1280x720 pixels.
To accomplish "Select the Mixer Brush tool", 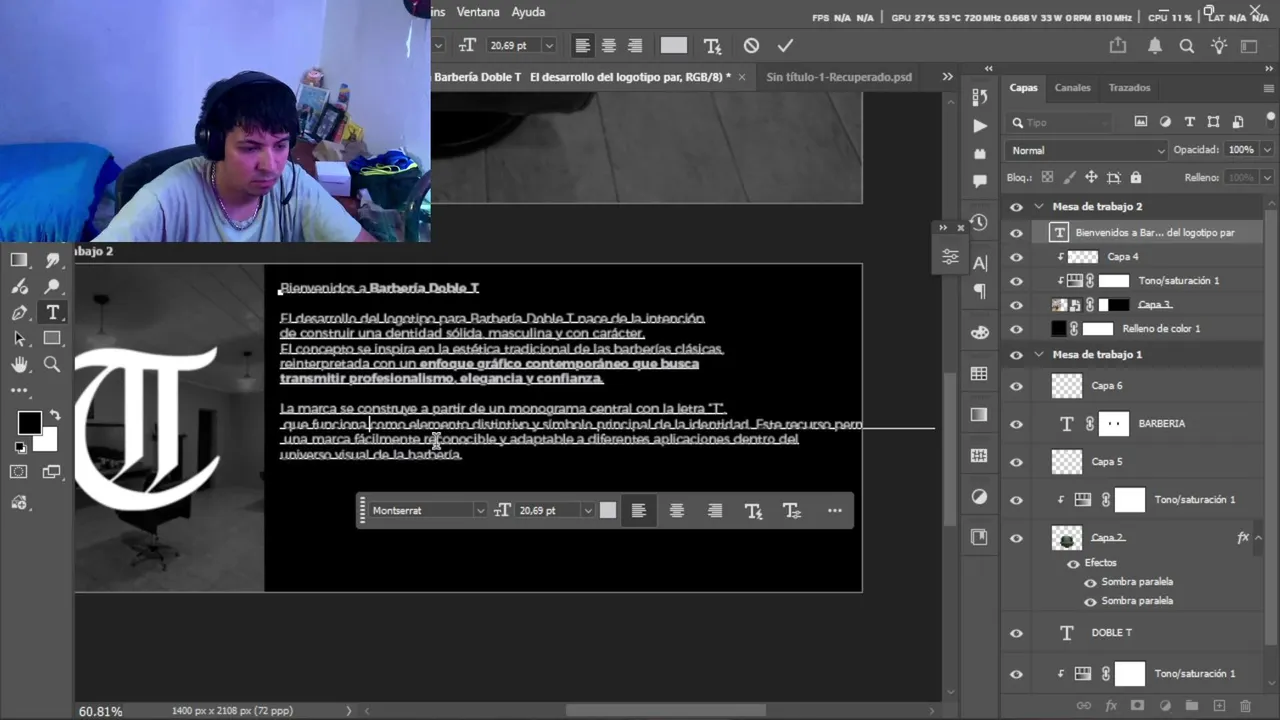I will point(19,287).
